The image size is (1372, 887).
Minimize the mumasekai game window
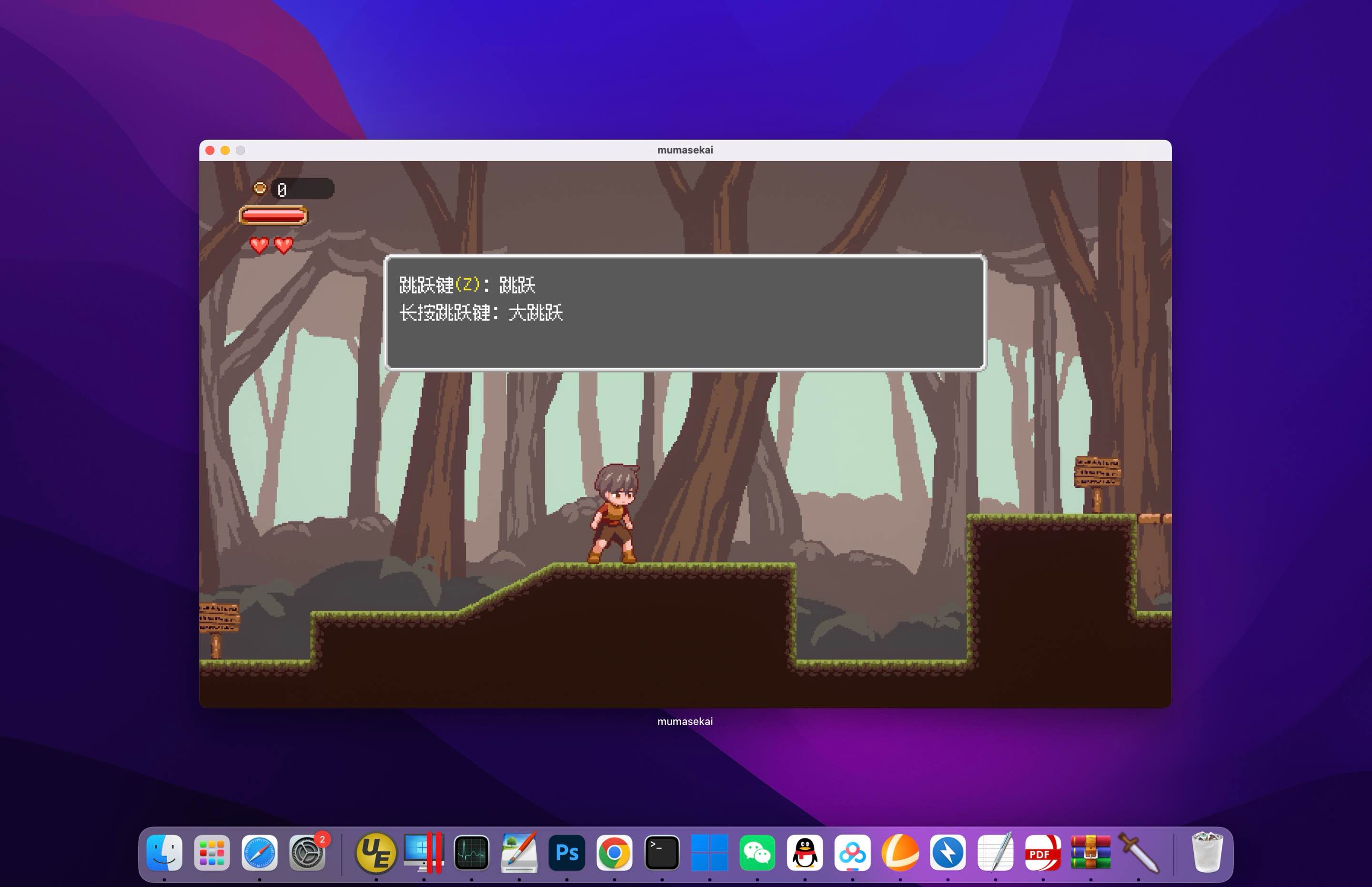(225, 151)
